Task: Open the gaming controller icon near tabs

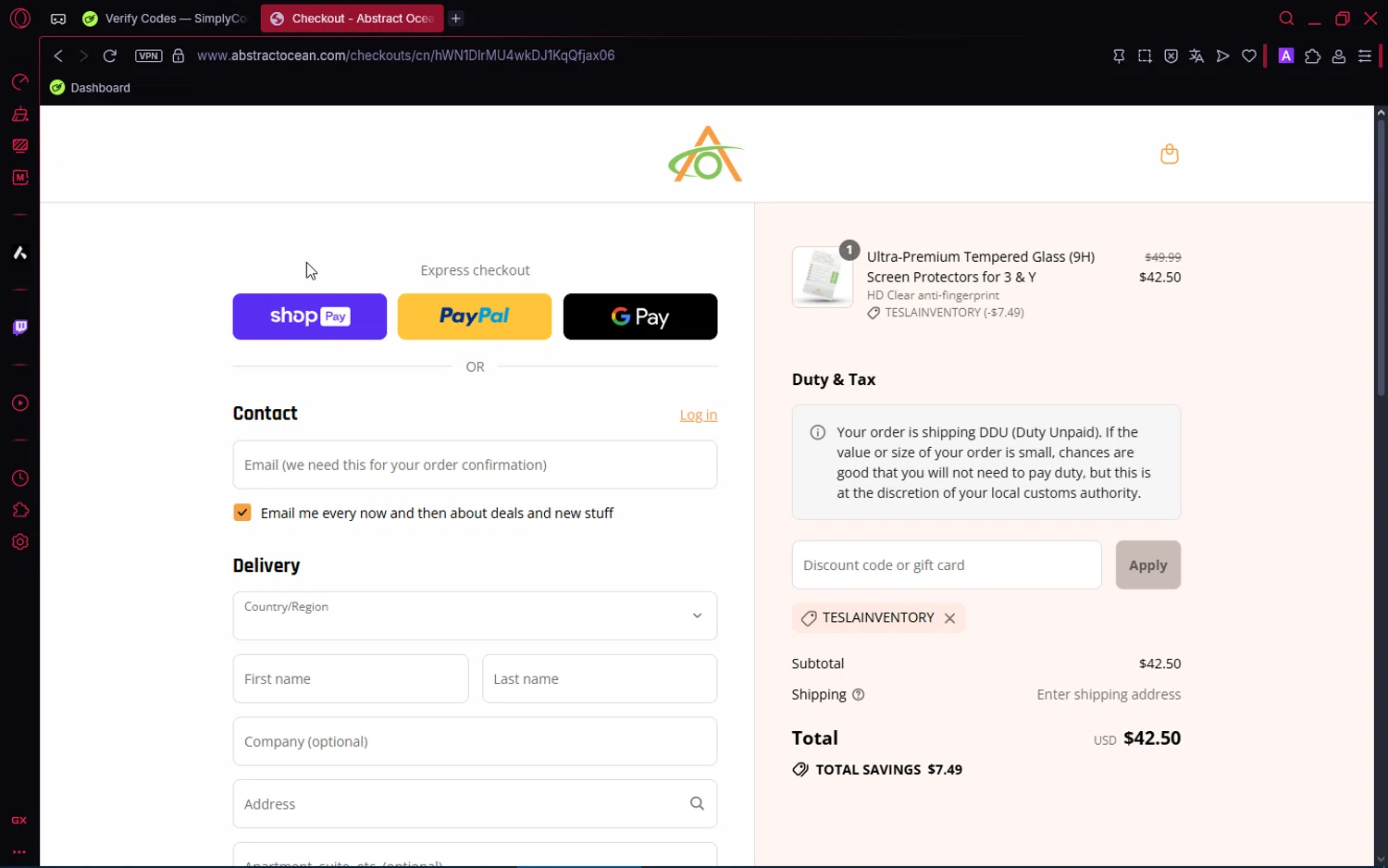Action: 58,19
